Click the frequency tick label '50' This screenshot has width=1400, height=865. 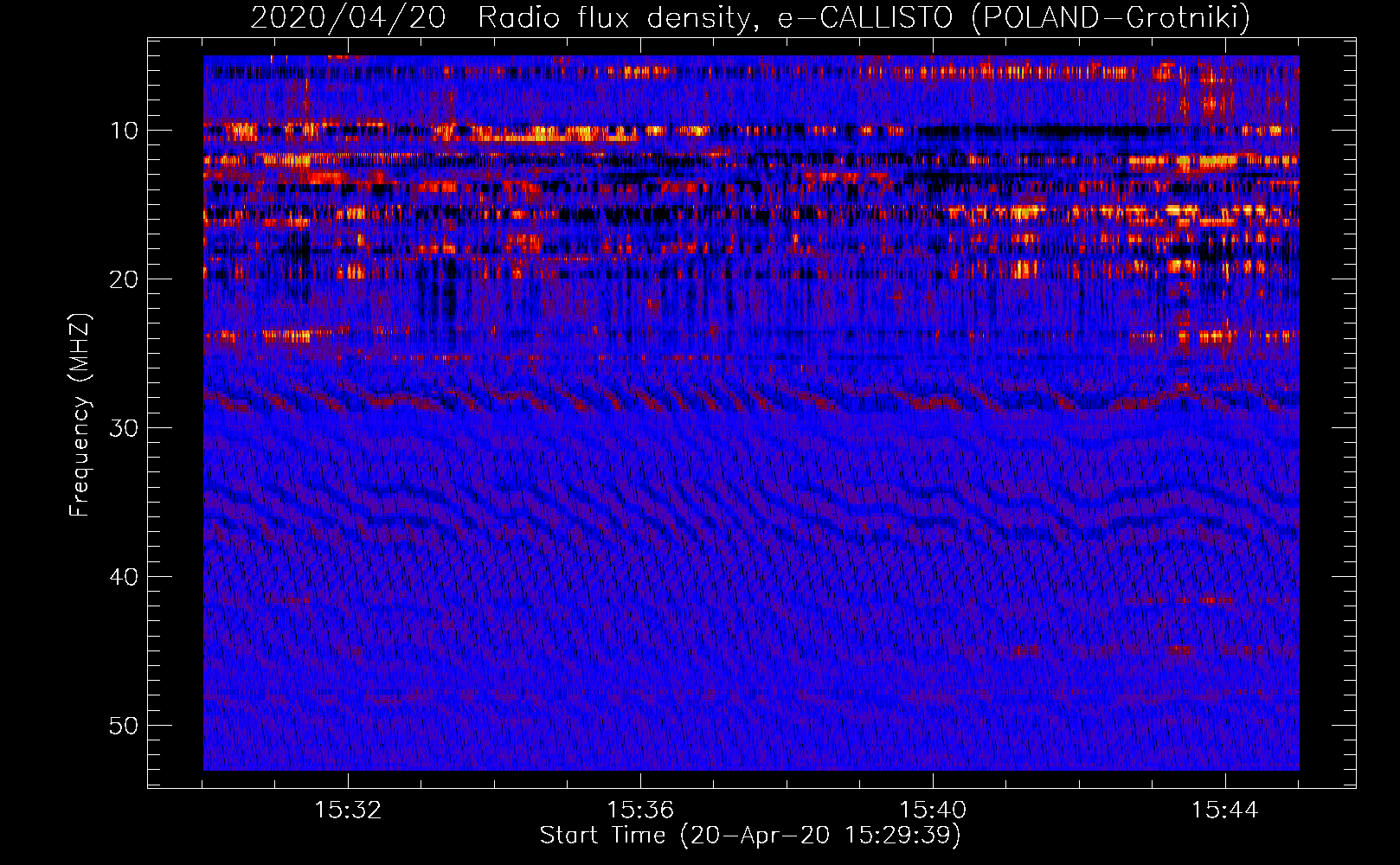pos(124,726)
